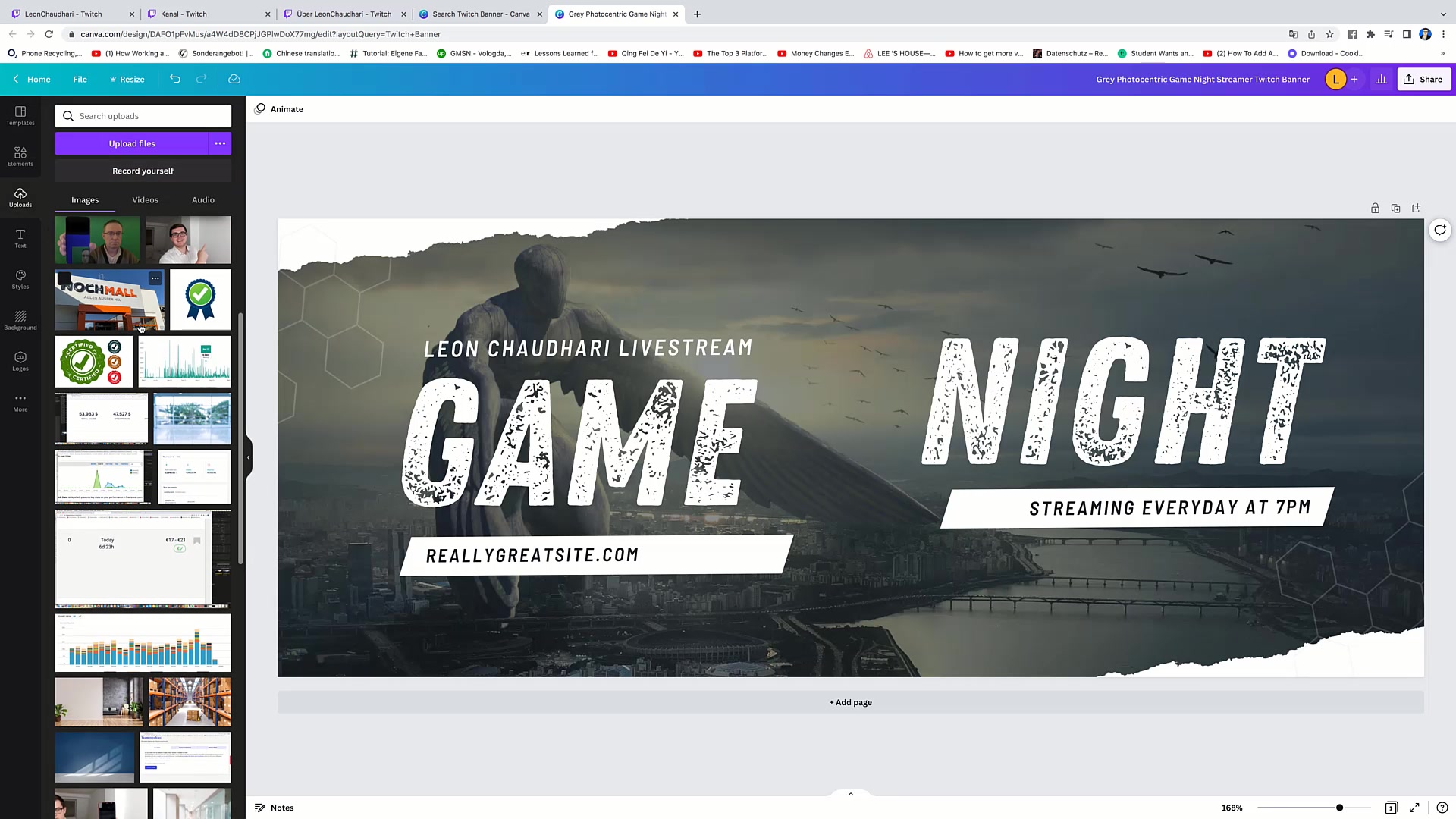Image resolution: width=1456 pixels, height=819 pixels.
Task: Click the Share button
Action: coord(1423,79)
